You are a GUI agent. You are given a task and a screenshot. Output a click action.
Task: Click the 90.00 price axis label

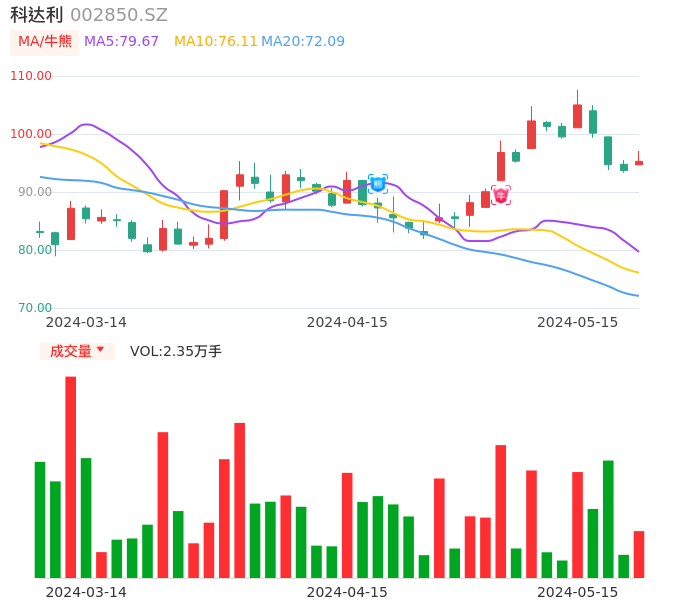pos(31,192)
